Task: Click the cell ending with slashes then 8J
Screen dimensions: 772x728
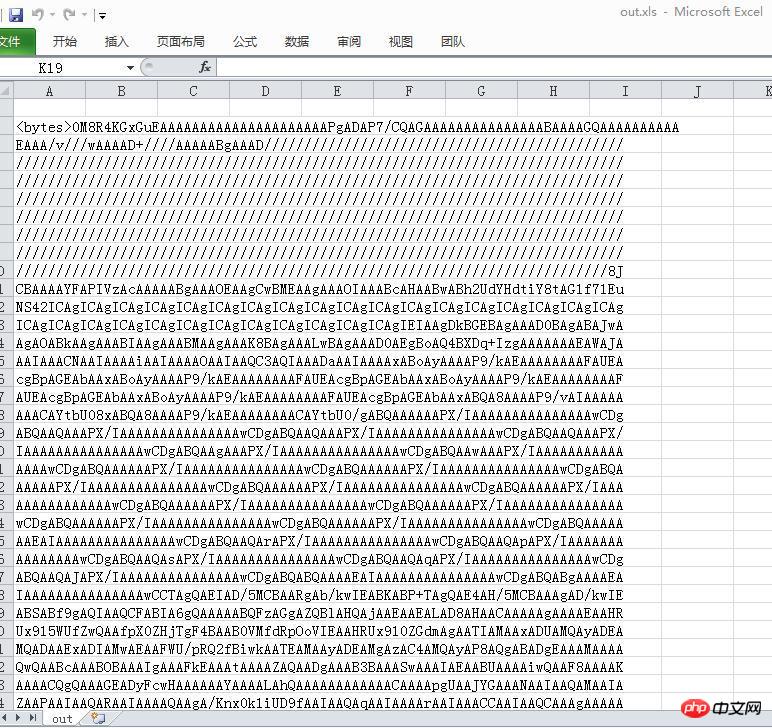Action: 319,271
